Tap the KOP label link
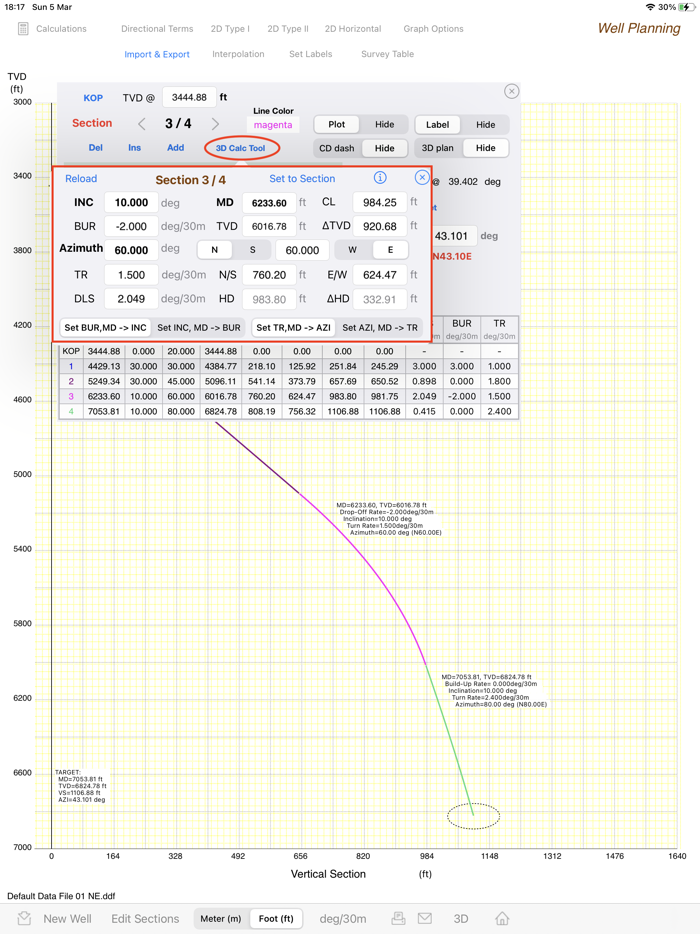 click(x=93, y=98)
